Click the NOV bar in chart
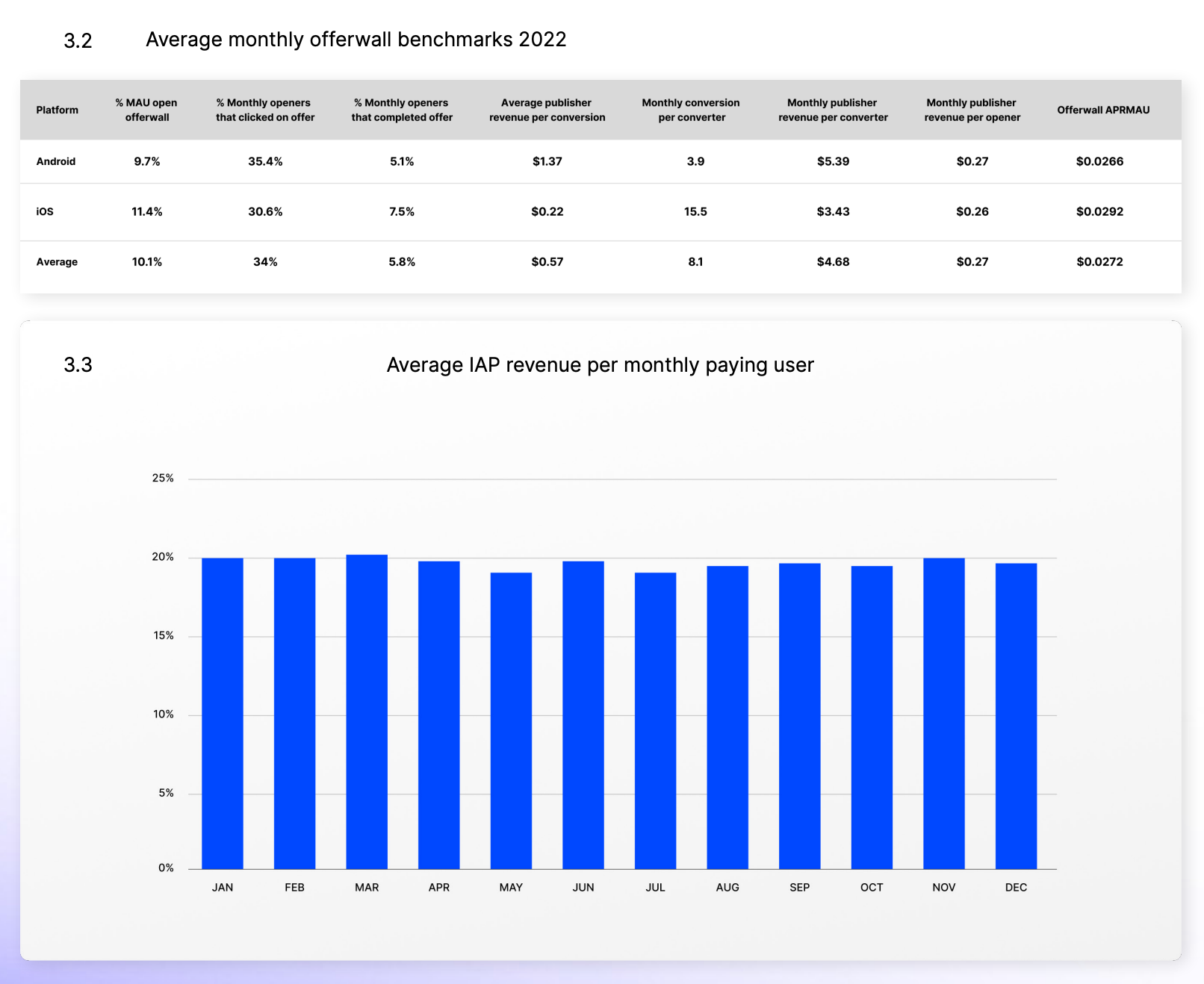 (x=944, y=713)
